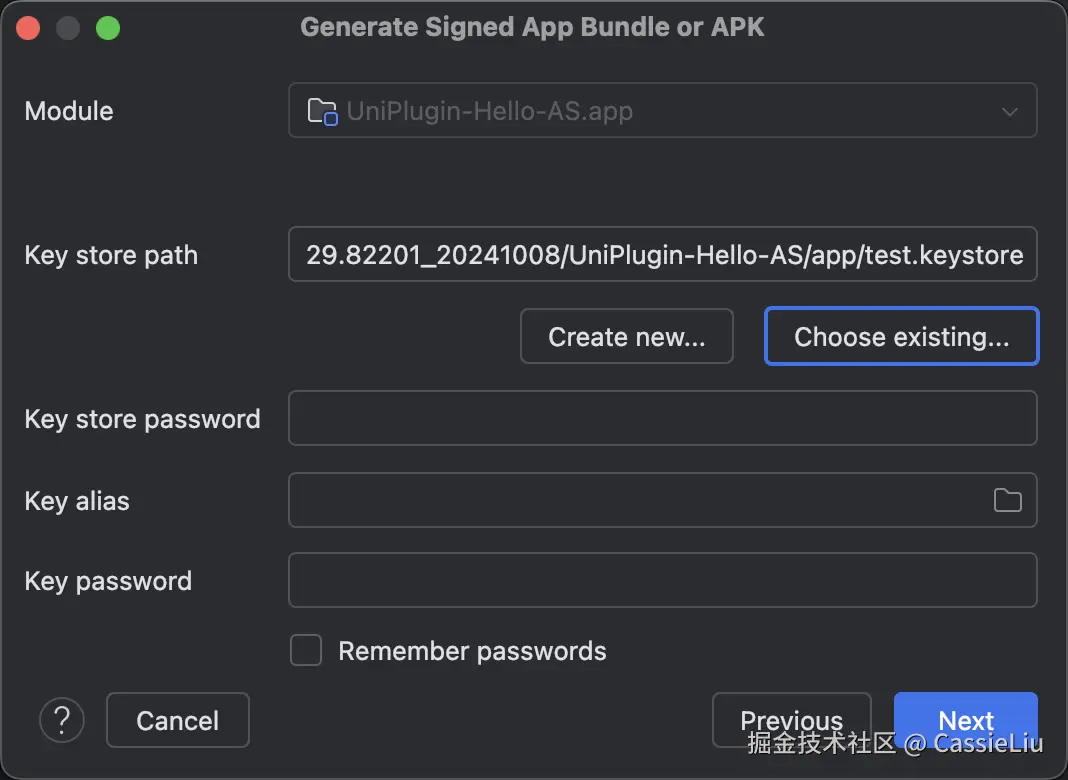This screenshot has height=780, width=1068.
Task: Focus the Key store path field
Action: pos(662,255)
